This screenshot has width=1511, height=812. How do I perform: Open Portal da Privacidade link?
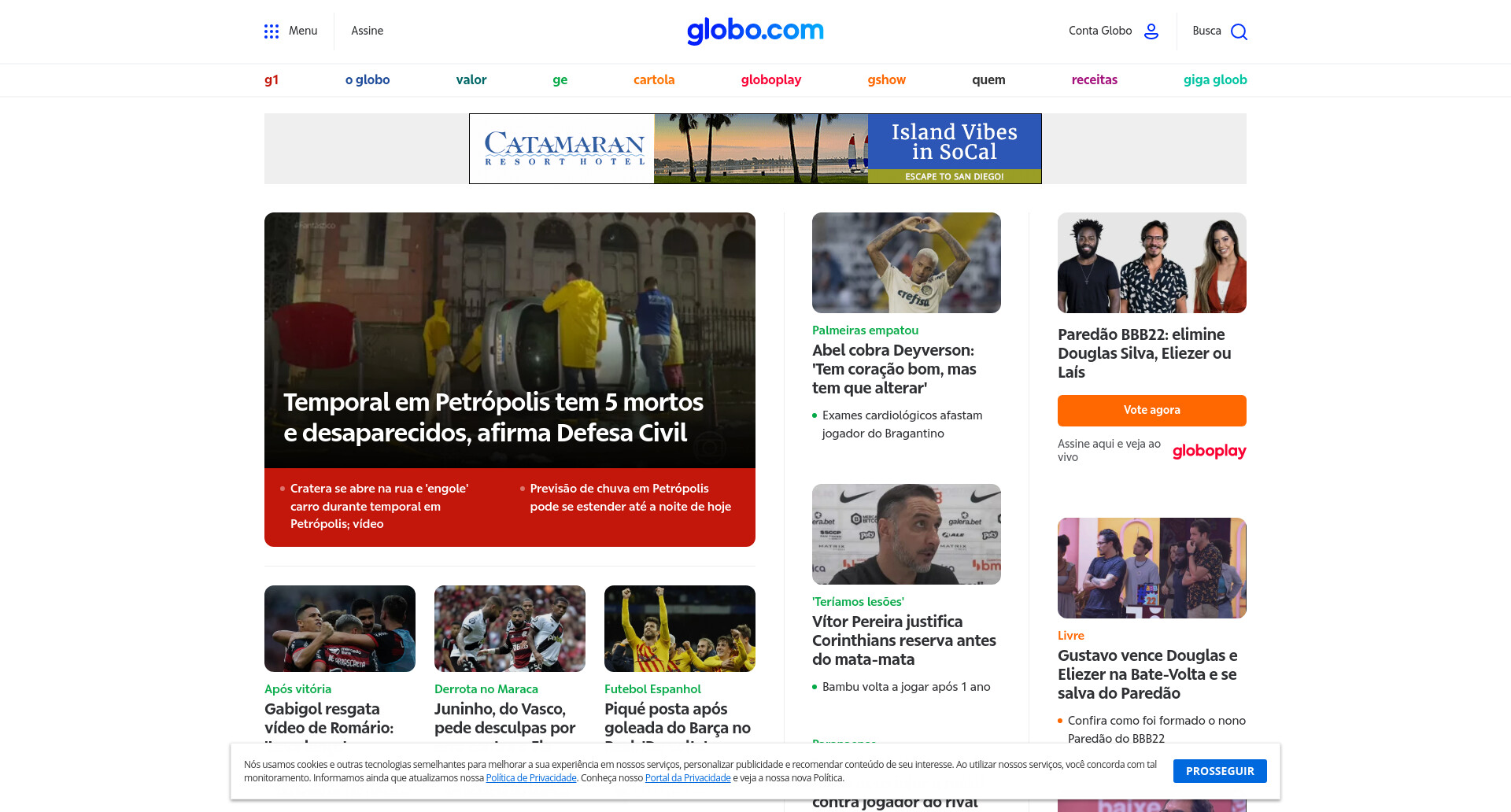point(688,778)
